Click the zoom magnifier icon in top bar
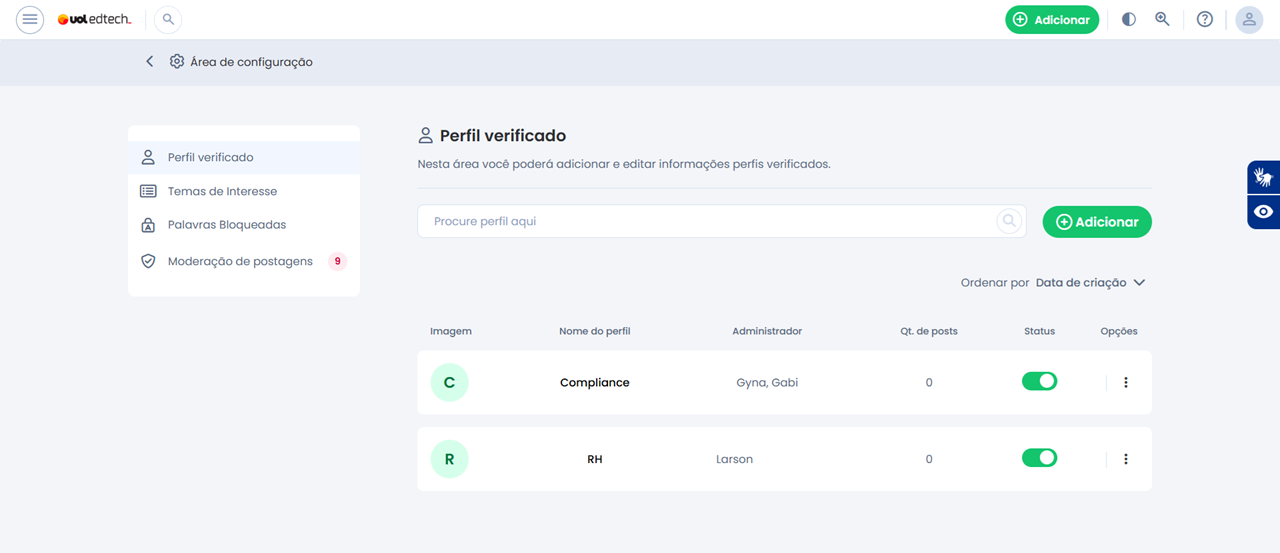 1162,19
